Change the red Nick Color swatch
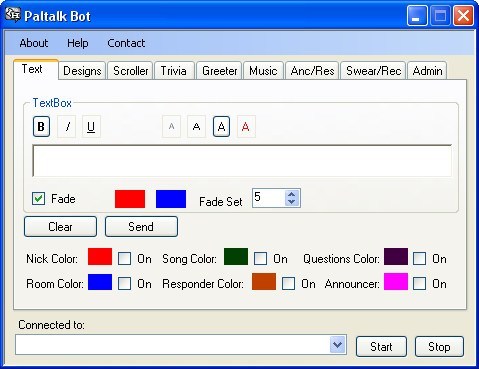The width and height of the screenshot is (479, 369). pyautogui.click(x=100, y=256)
